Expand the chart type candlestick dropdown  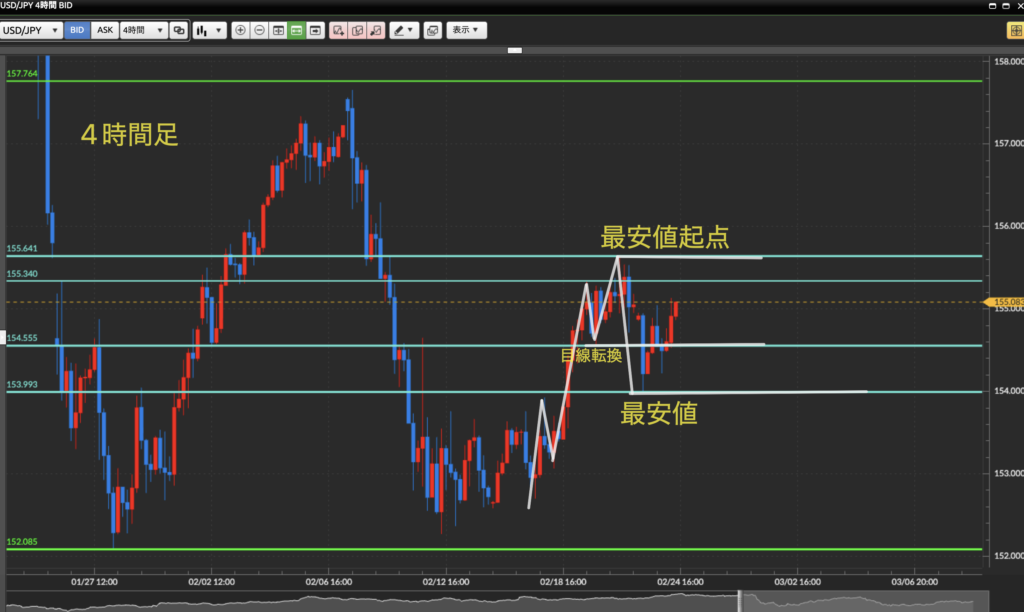pyautogui.click(x=210, y=31)
